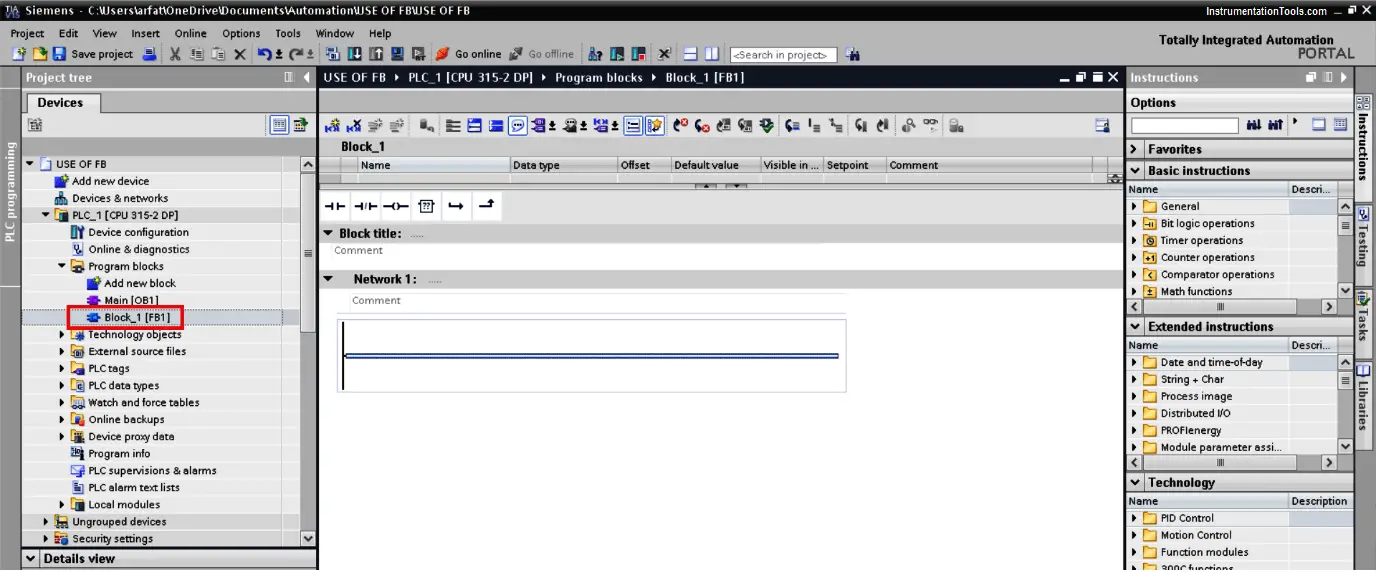This screenshot has width=1376, height=572.
Task: Click the Monitoring on/off glasses icon
Action: pyautogui.click(x=930, y=125)
